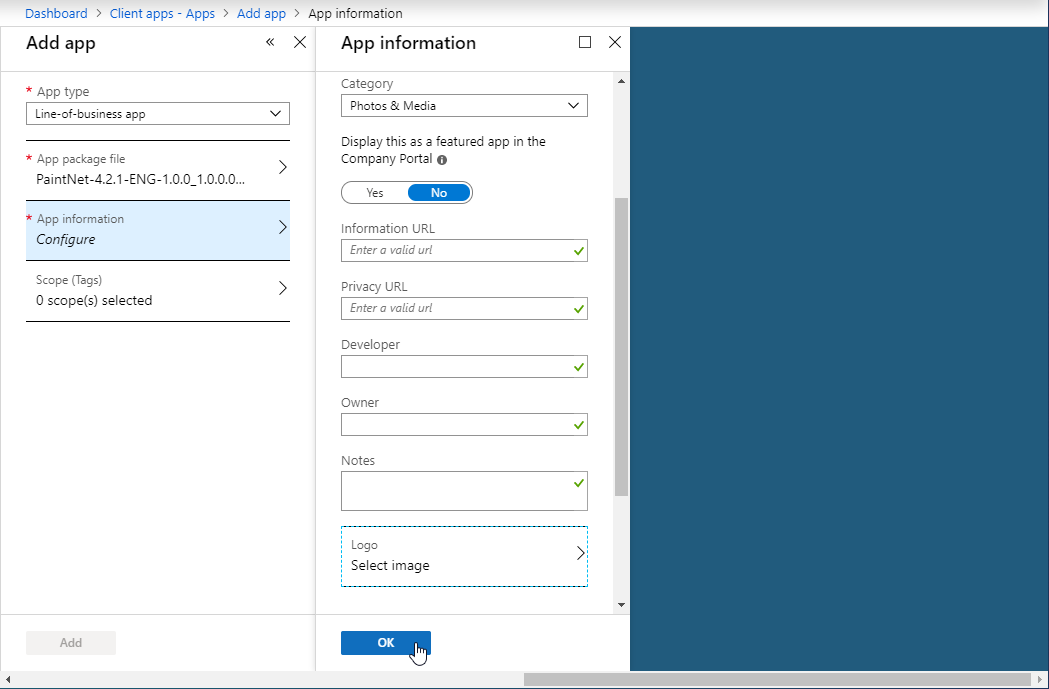Set featured app toggle to No
The height and width of the screenshot is (689, 1049).
[x=439, y=193]
